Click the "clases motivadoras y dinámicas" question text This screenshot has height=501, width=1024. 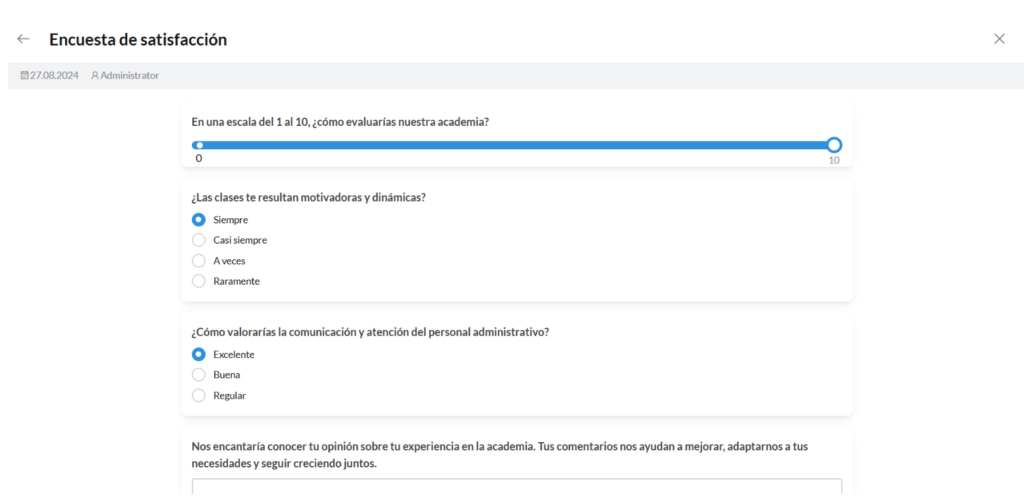tap(308, 197)
